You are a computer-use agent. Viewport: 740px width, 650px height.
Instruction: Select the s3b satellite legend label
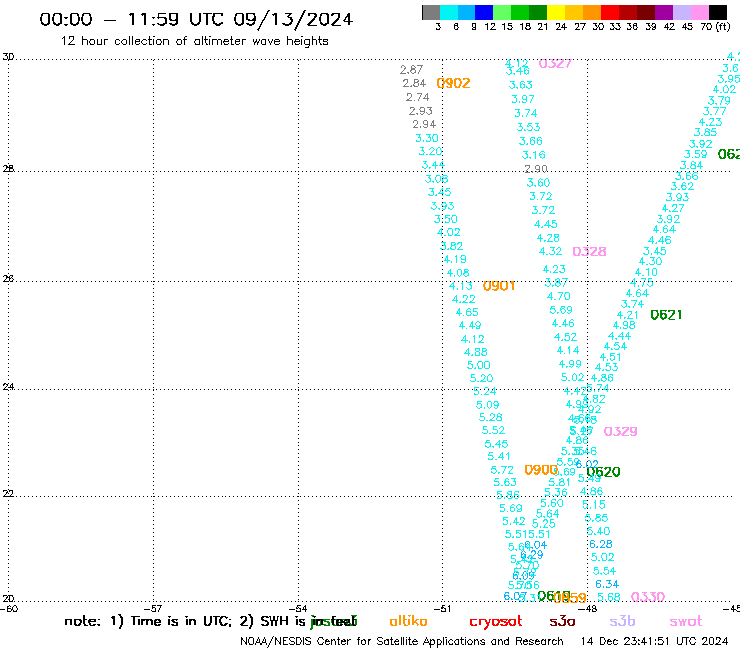pos(622,621)
